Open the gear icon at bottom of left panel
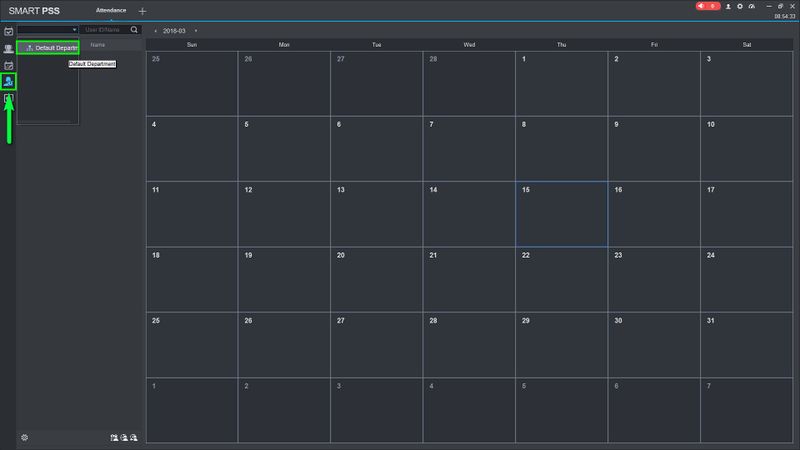The width and height of the screenshot is (800, 450). (x=24, y=437)
